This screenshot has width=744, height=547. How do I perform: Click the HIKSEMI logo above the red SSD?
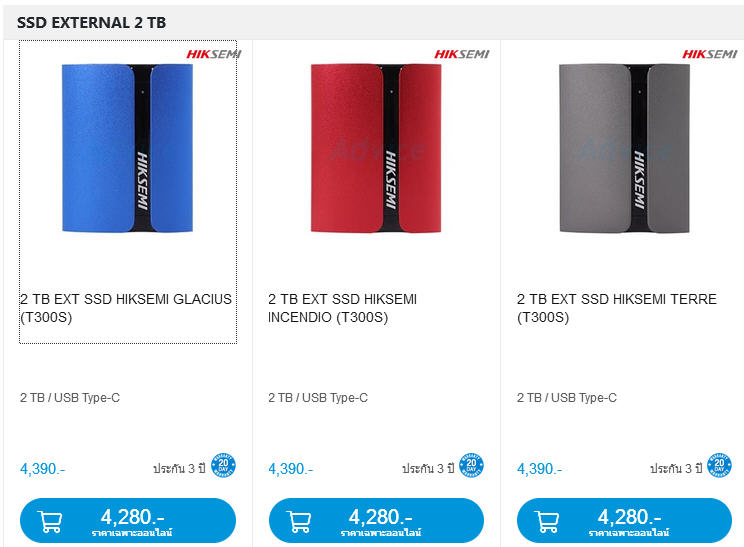click(462, 54)
